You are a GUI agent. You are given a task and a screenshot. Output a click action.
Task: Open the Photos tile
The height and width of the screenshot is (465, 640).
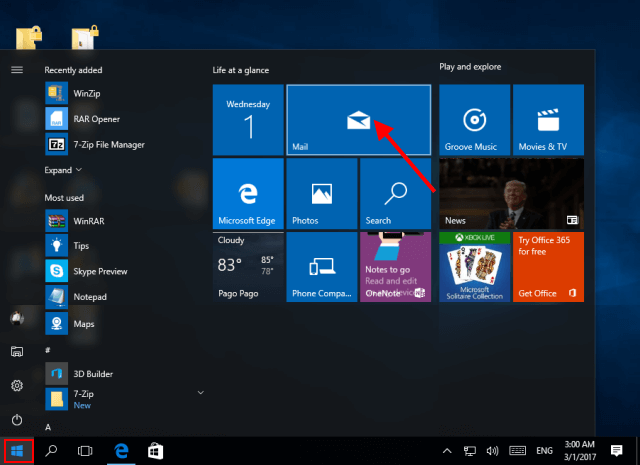[322, 194]
